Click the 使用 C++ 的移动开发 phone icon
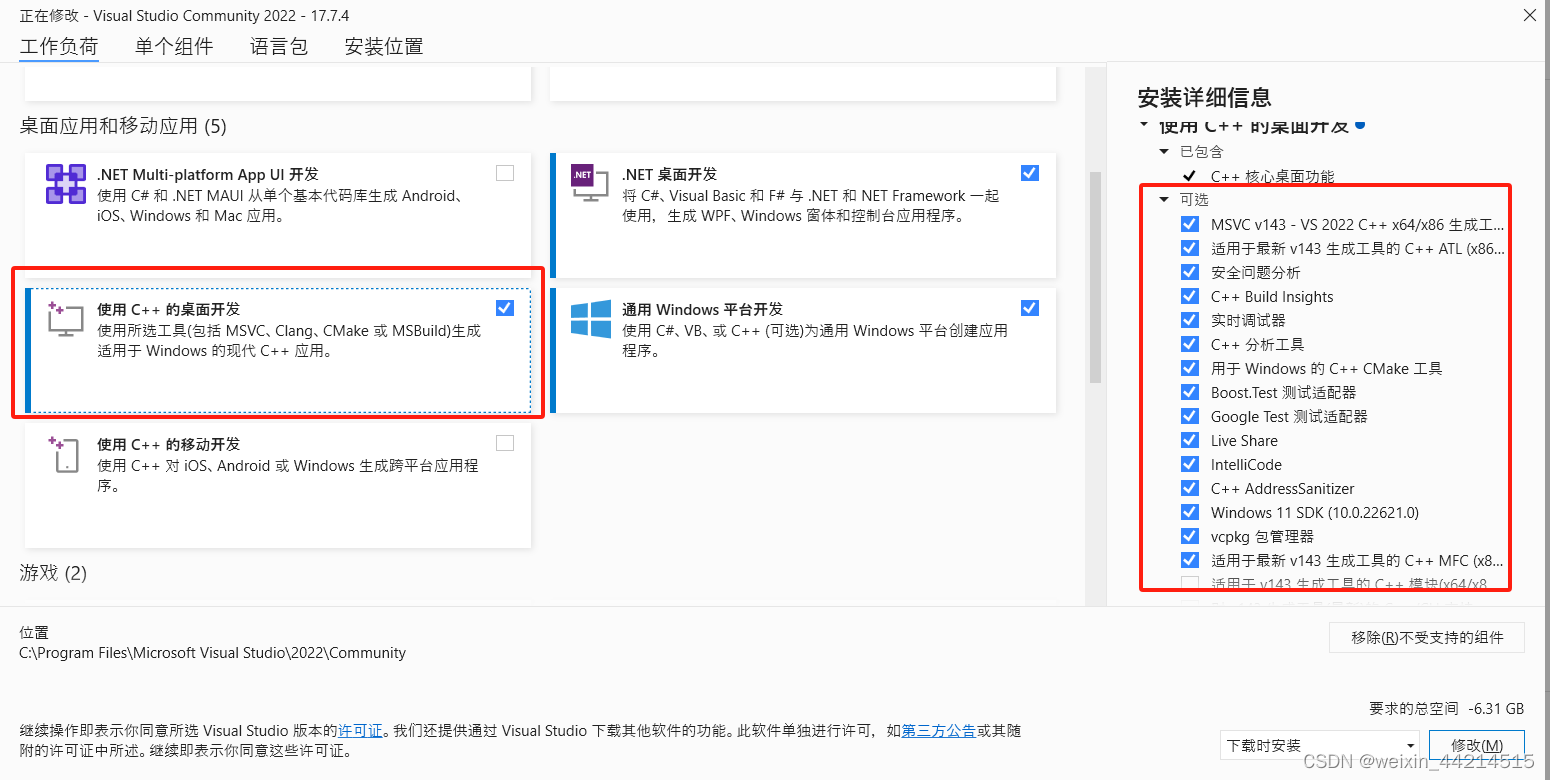The height and width of the screenshot is (780, 1550). pyautogui.click(x=64, y=454)
